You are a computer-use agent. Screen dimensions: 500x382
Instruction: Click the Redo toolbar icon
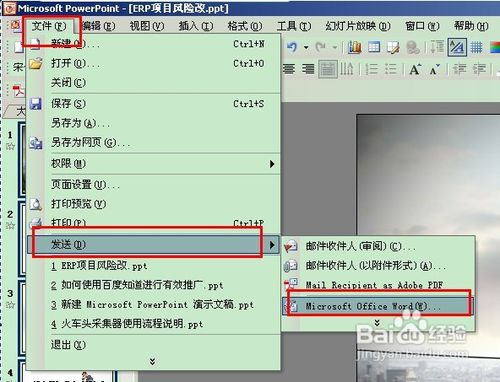click(321, 47)
